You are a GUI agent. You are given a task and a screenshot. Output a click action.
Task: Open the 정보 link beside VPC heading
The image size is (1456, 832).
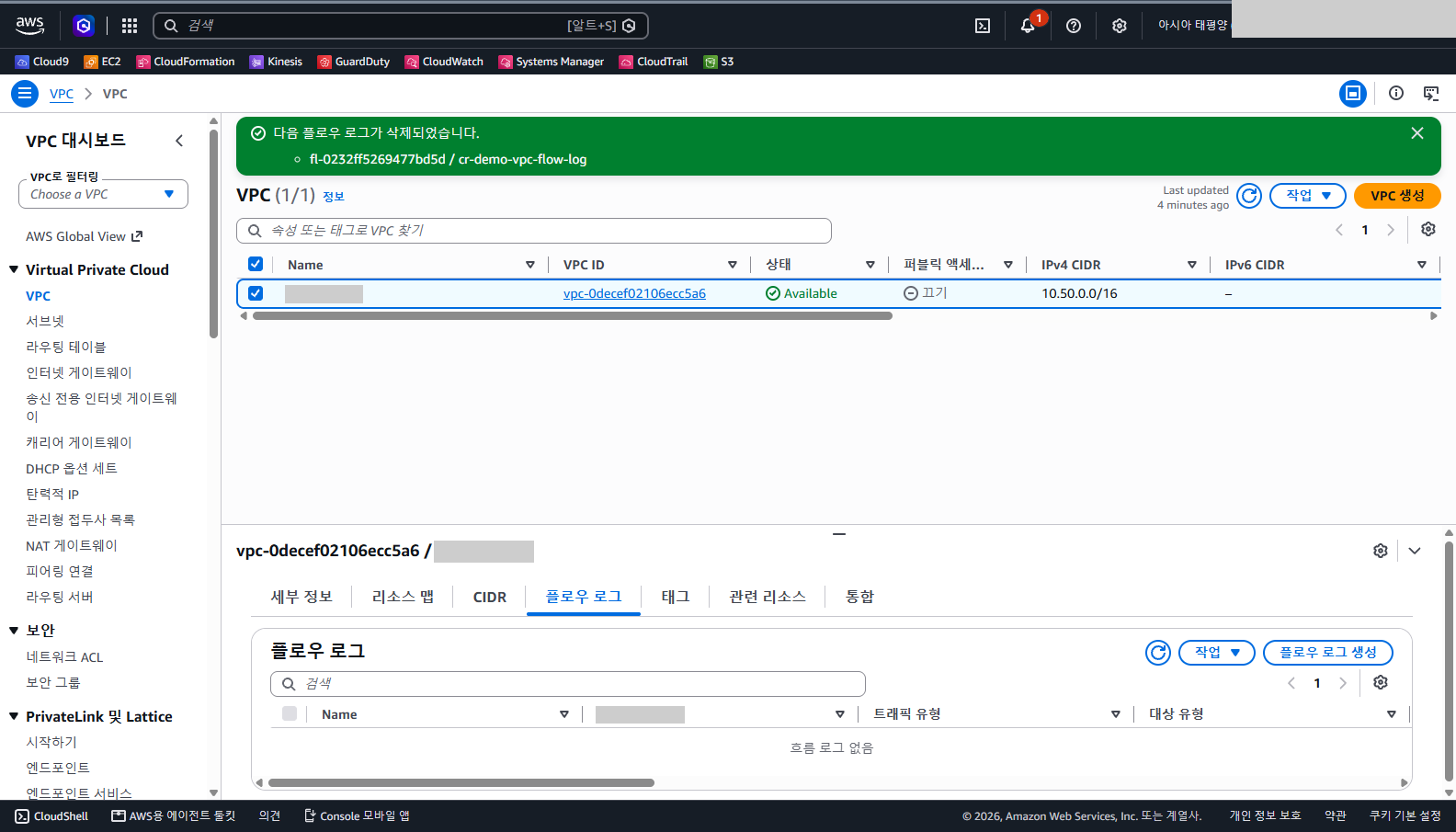[334, 197]
